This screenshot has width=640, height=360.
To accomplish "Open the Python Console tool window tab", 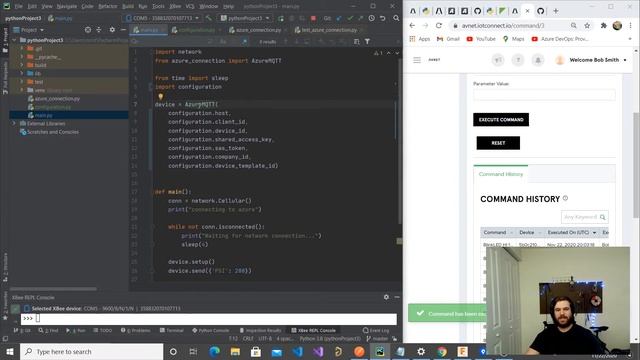I will tap(210, 330).
